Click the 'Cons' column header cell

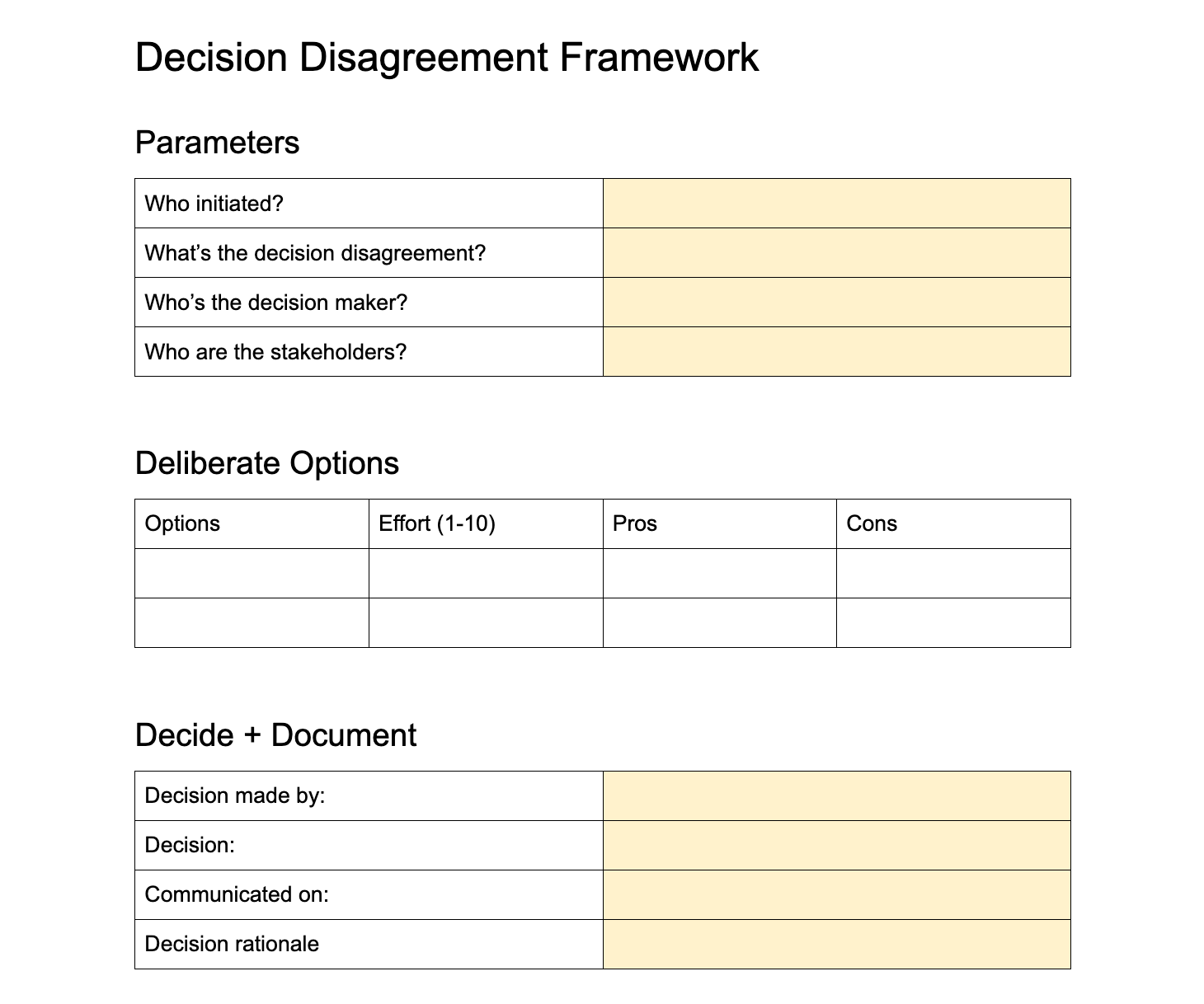click(953, 524)
